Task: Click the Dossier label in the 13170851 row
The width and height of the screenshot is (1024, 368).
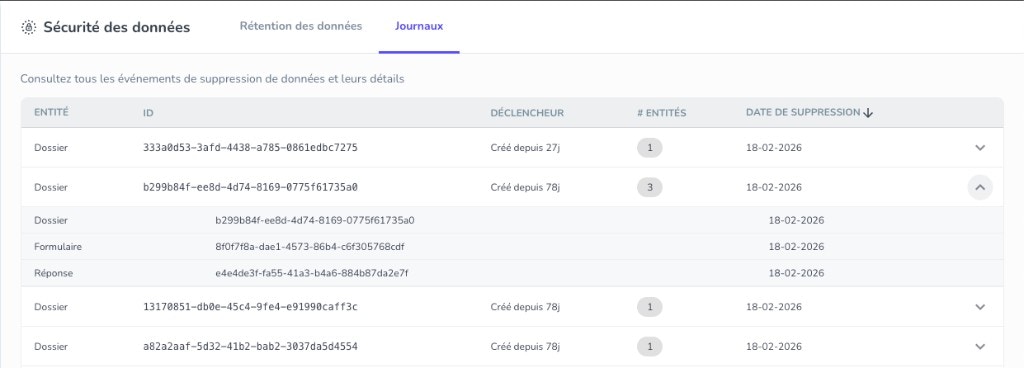Action: [51, 307]
